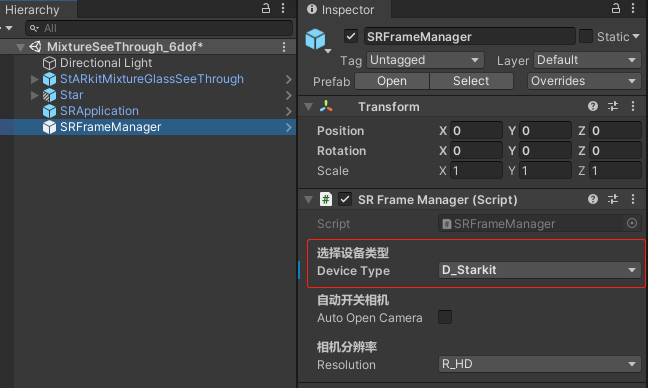Click the prefab Open button
Viewport: 648px width, 388px height.
click(x=391, y=81)
